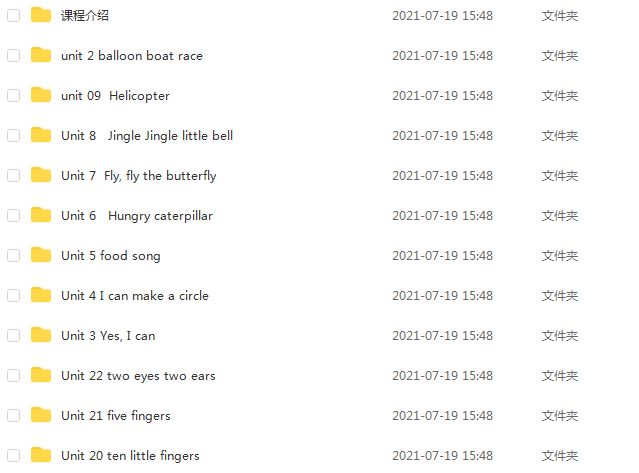Viewport: 639px width, 473px height.
Task: Tick checkbox beside Unit 21 five fingers
Action: [x=13, y=416]
